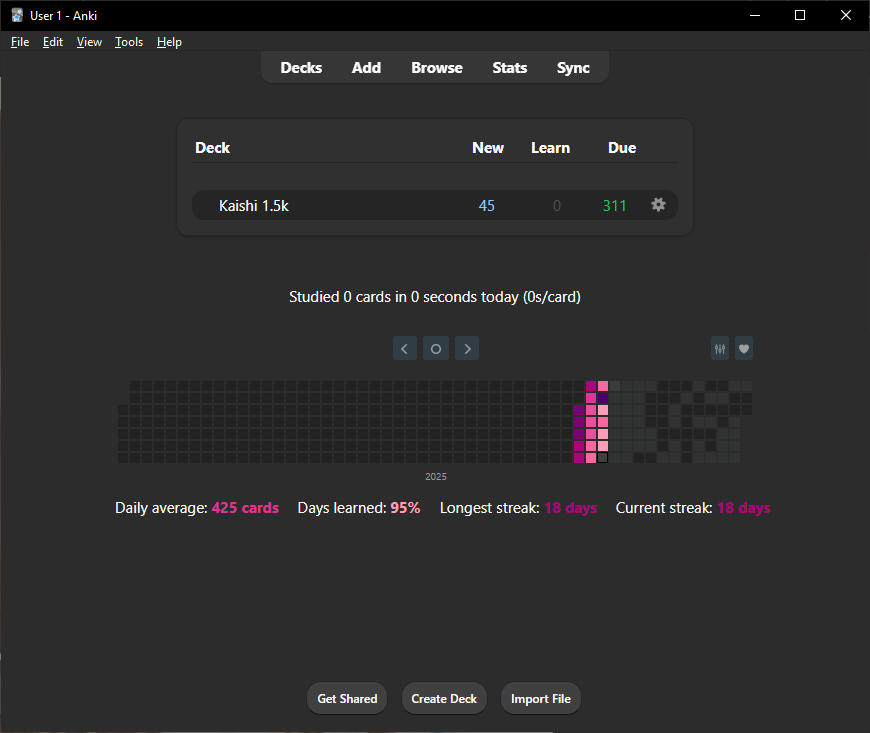Image resolution: width=870 pixels, height=733 pixels.
Task: Click the Days learned 95% stat
Action: tap(359, 508)
